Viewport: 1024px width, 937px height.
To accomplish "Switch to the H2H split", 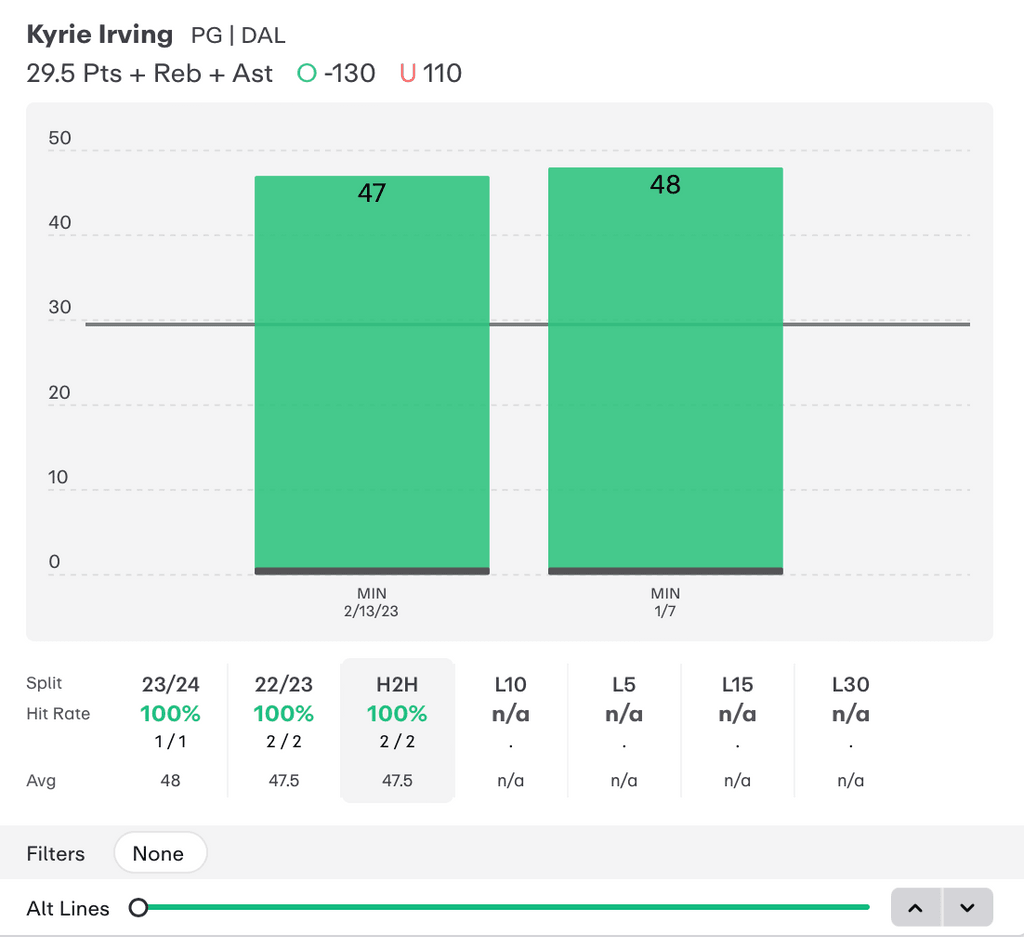I will (397, 731).
